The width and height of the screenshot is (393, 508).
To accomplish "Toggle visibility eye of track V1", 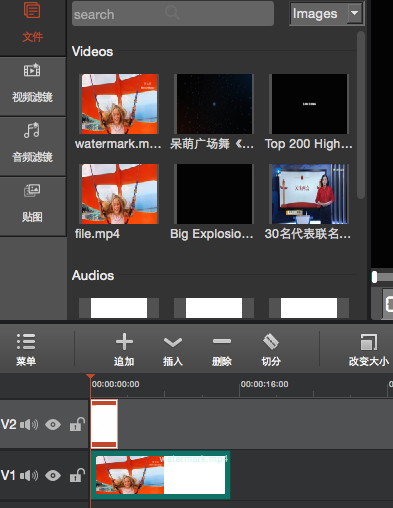I will (53, 475).
